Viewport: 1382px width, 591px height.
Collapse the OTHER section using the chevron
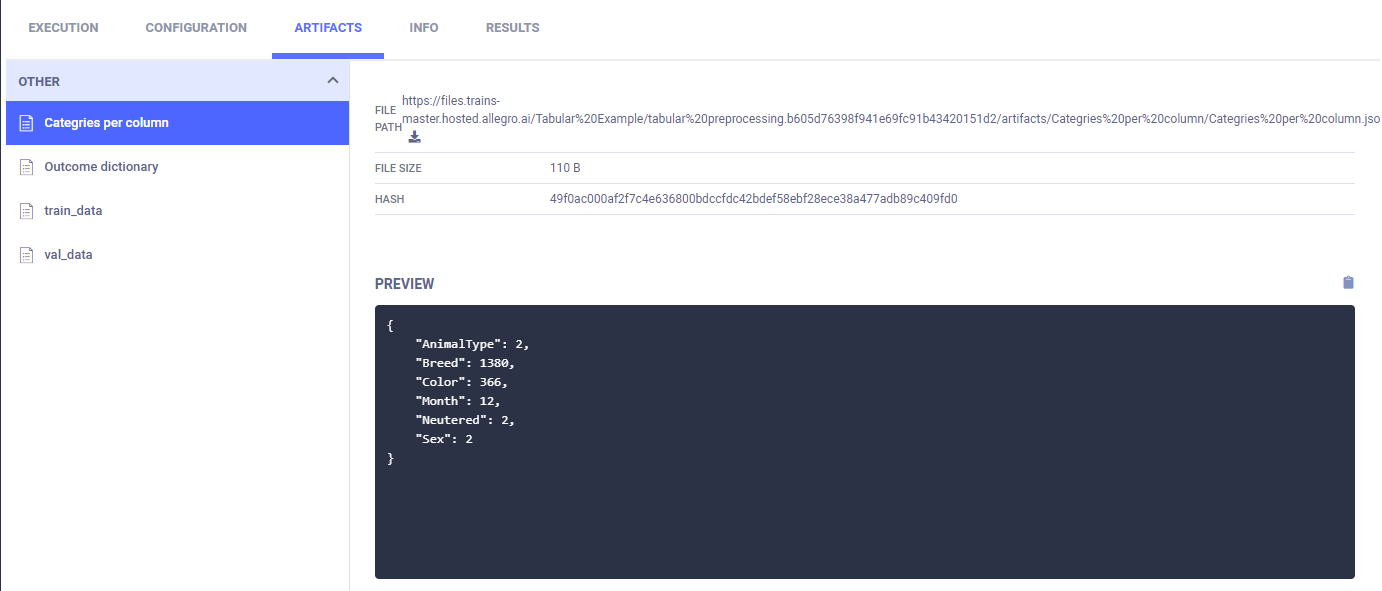coord(333,81)
